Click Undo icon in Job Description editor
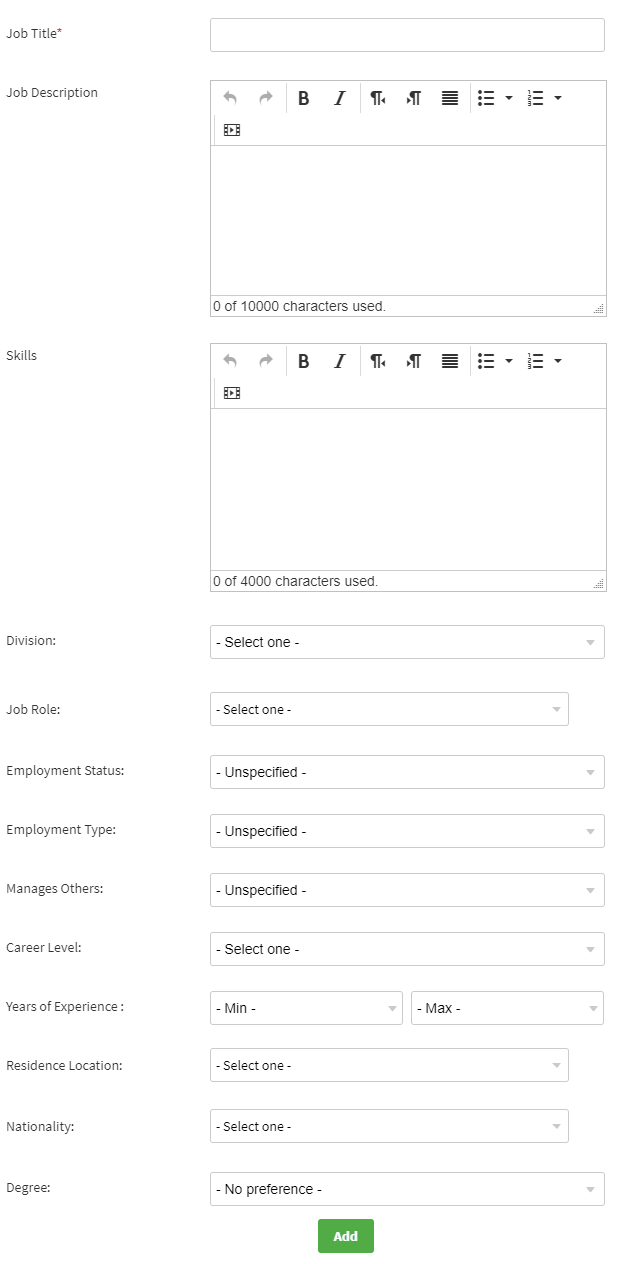 coord(230,98)
